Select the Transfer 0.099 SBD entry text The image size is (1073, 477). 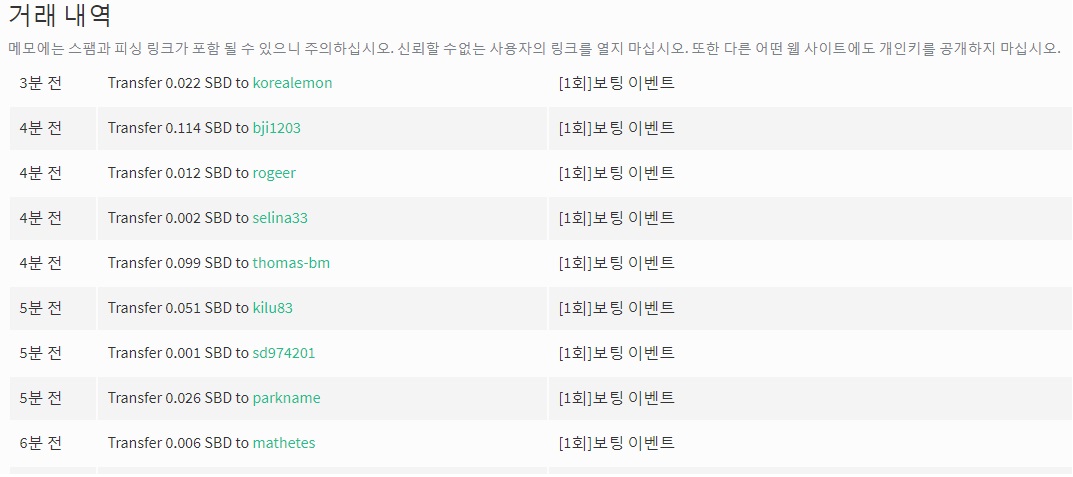[x=170, y=263]
